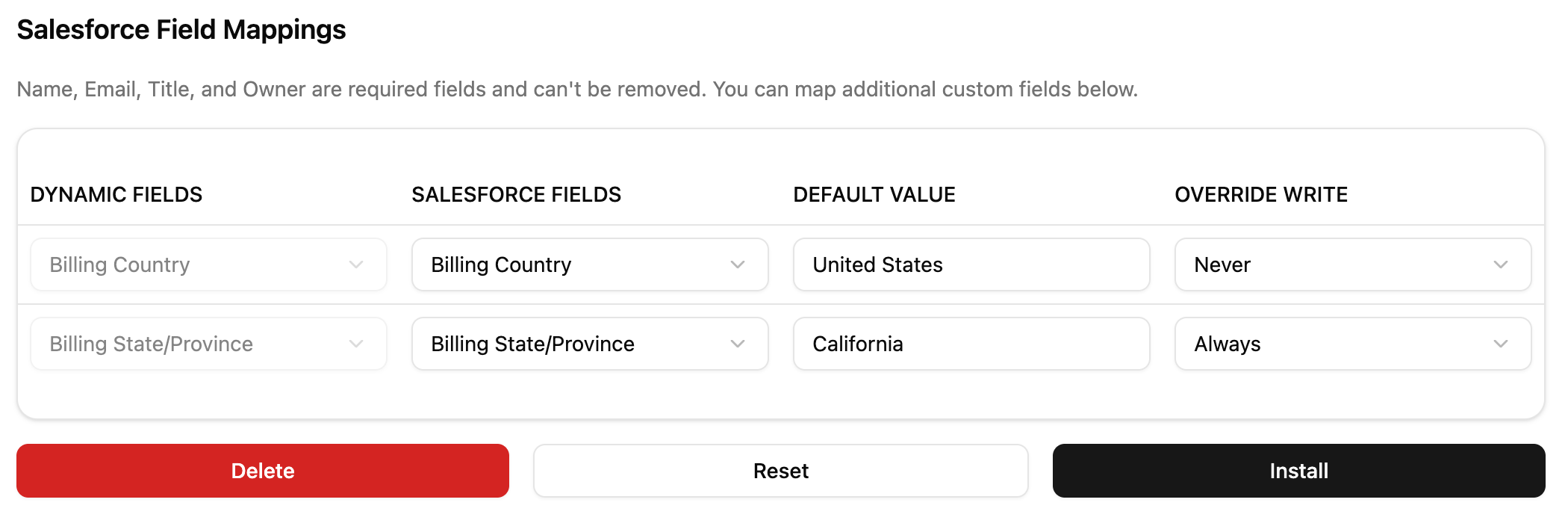The image size is (1568, 529).
Task: Click the Delete button
Action: click(x=263, y=470)
